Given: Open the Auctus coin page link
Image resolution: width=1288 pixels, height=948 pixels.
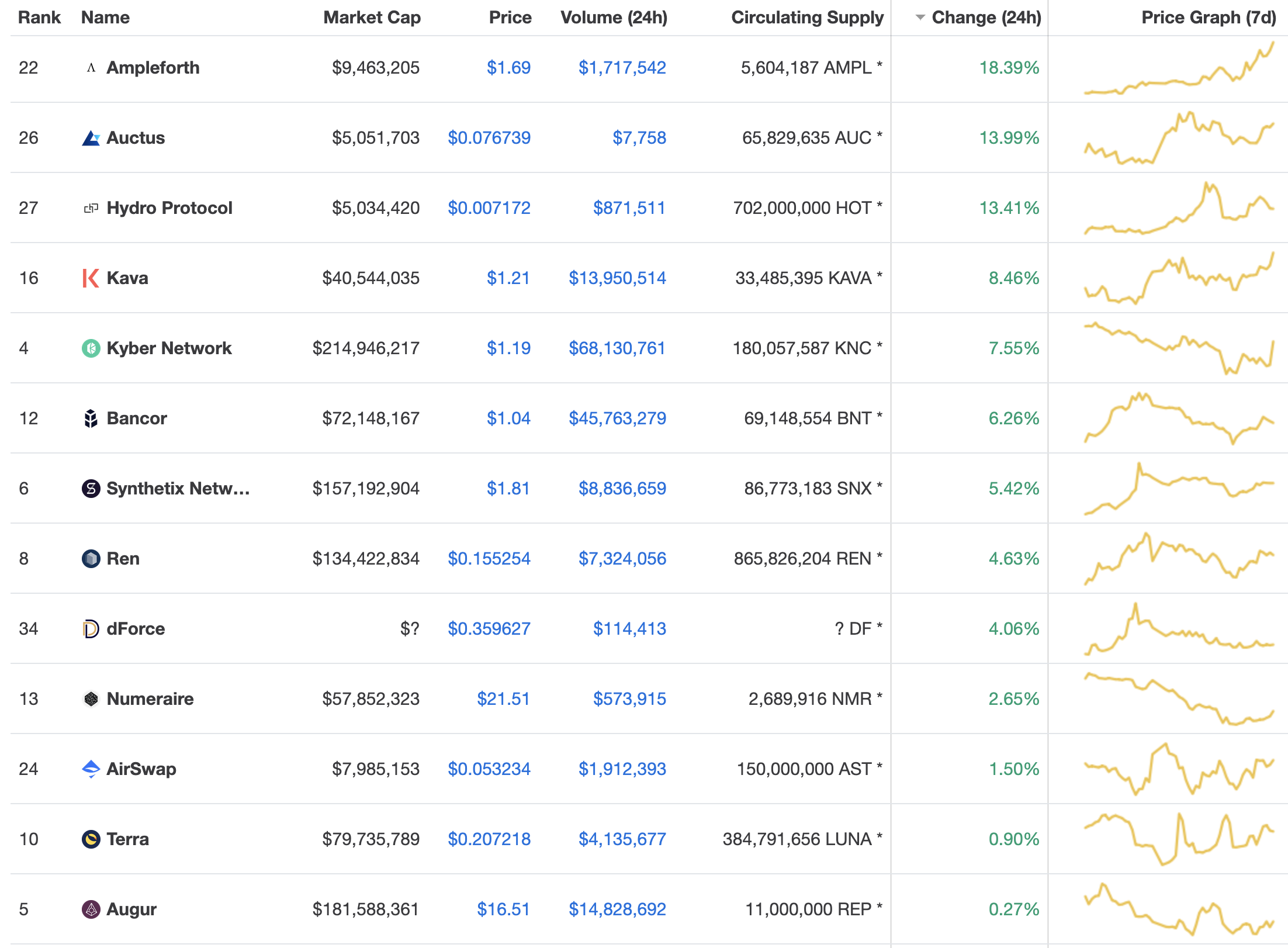Looking at the screenshot, I should tap(136, 138).
